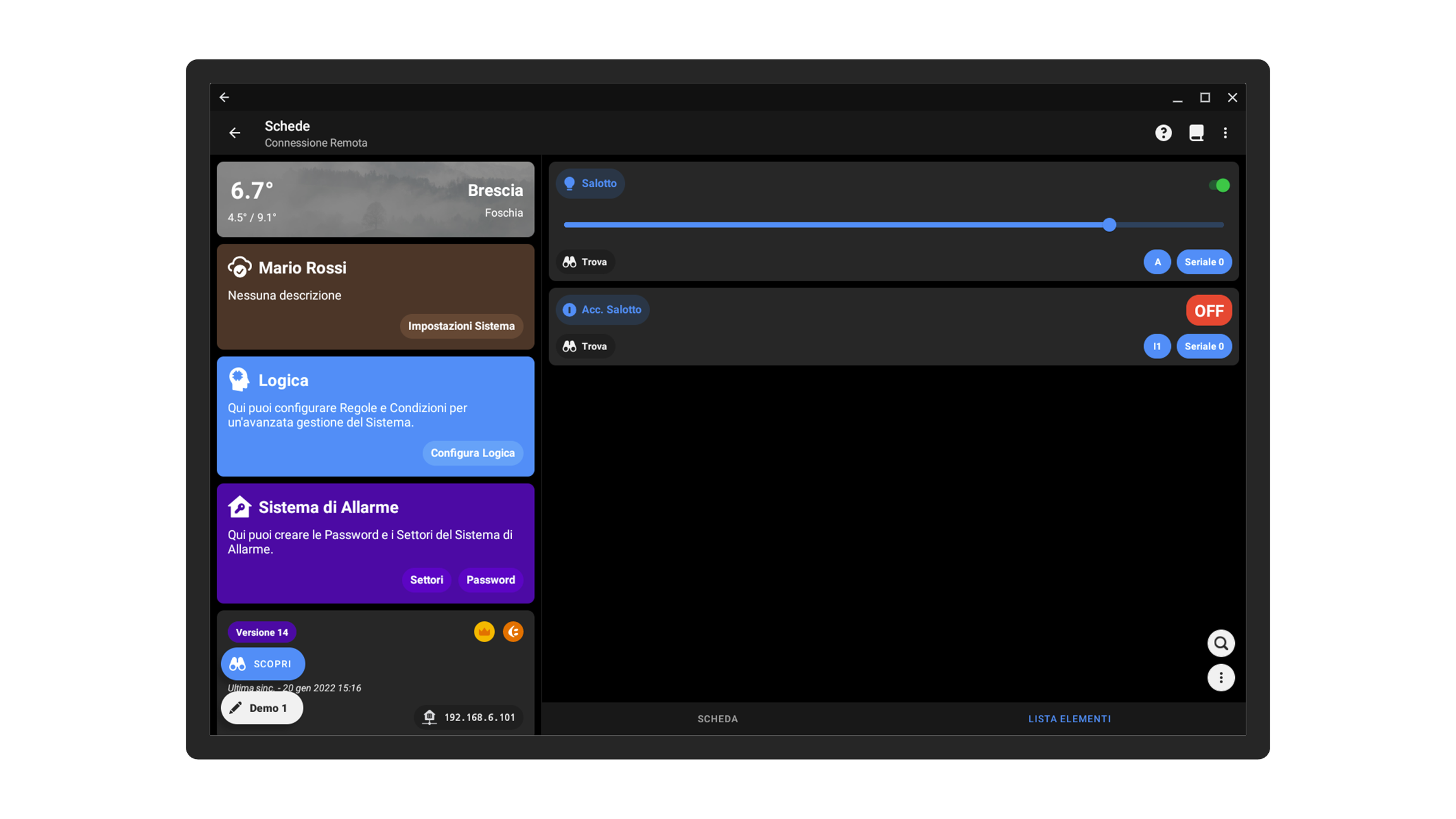Screen dimensions: 1456x819
Task: Open Impostazioni Sistema
Action: 461,326
